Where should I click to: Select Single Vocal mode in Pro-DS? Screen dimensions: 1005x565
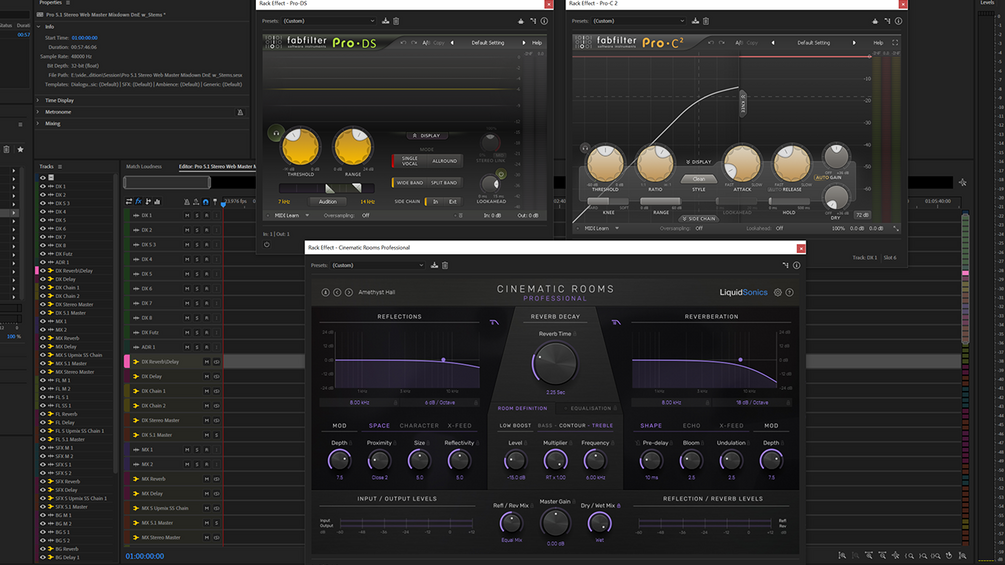(410, 161)
